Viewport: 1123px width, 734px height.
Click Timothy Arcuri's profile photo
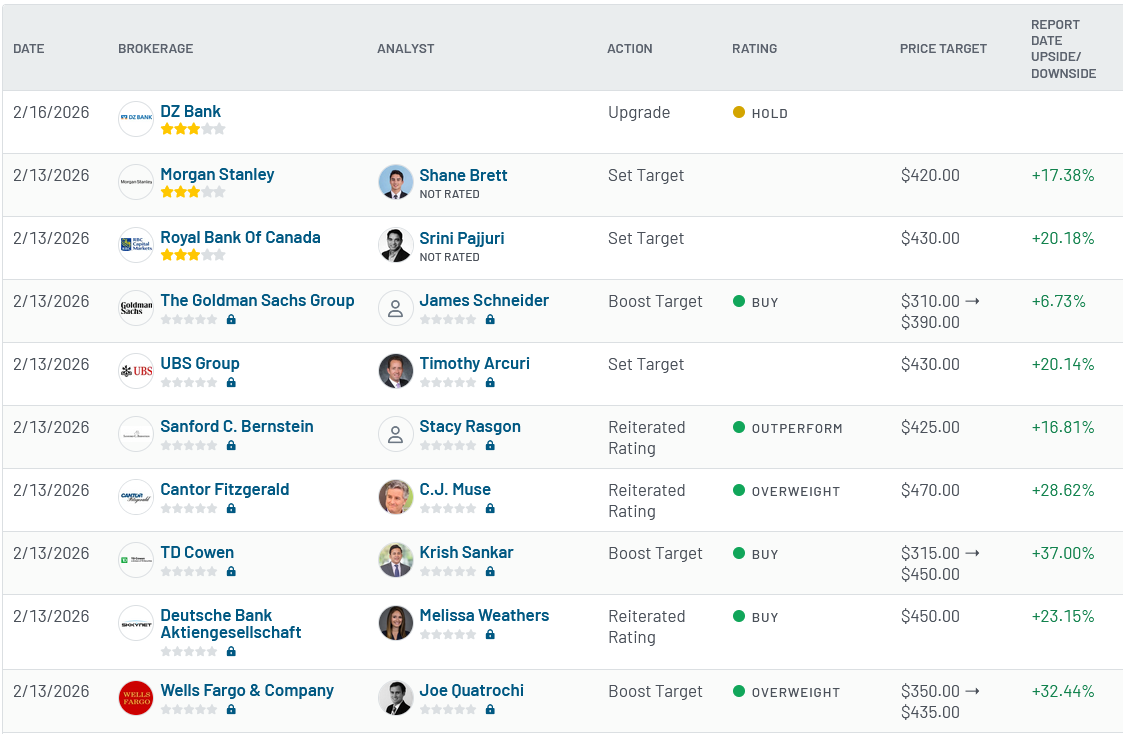point(396,371)
